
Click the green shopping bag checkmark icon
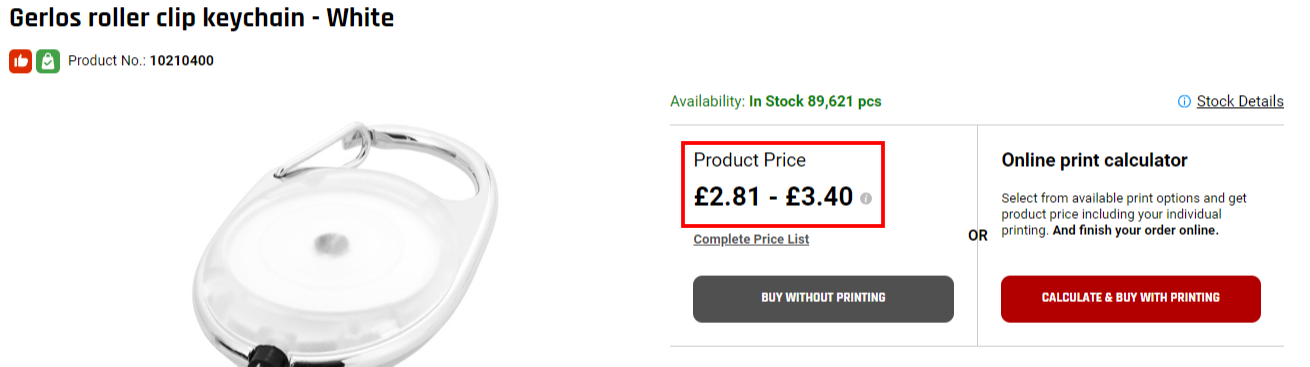tap(48, 61)
